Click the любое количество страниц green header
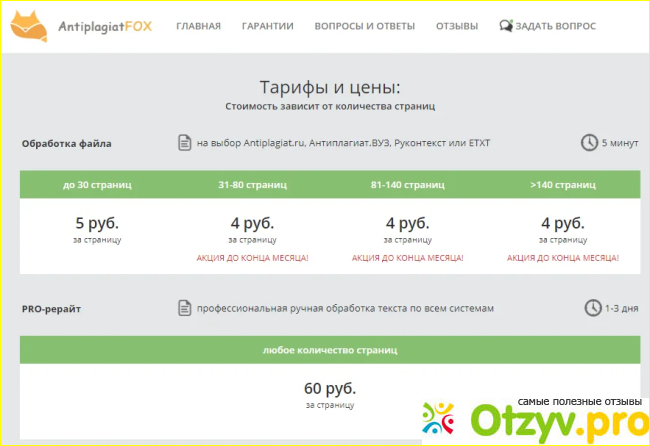This screenshot has height=446, width=650. (329, 351)
